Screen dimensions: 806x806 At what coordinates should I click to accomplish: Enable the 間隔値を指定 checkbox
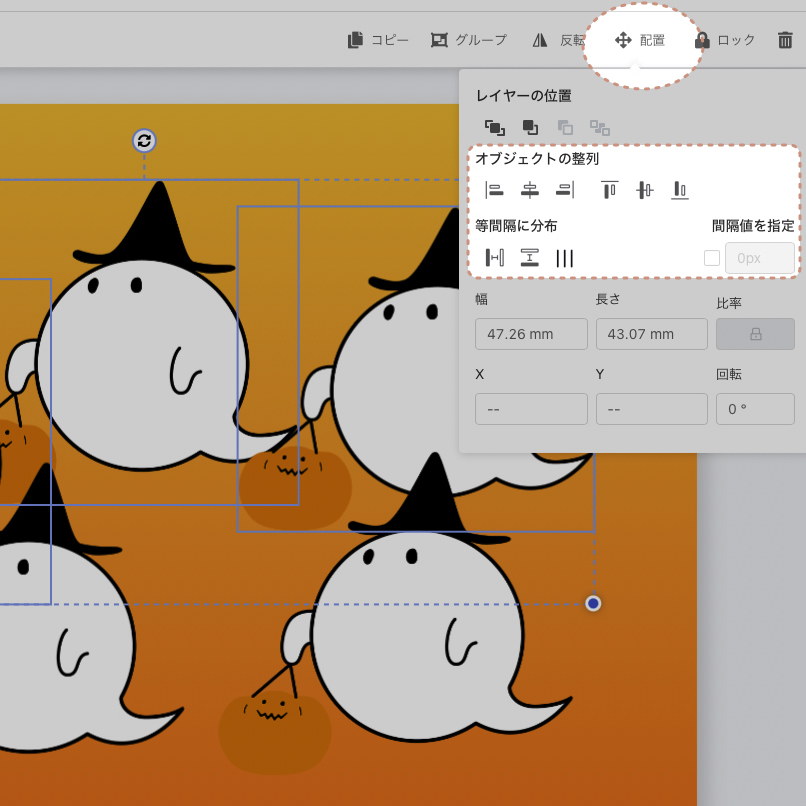[x=712, y=258]
